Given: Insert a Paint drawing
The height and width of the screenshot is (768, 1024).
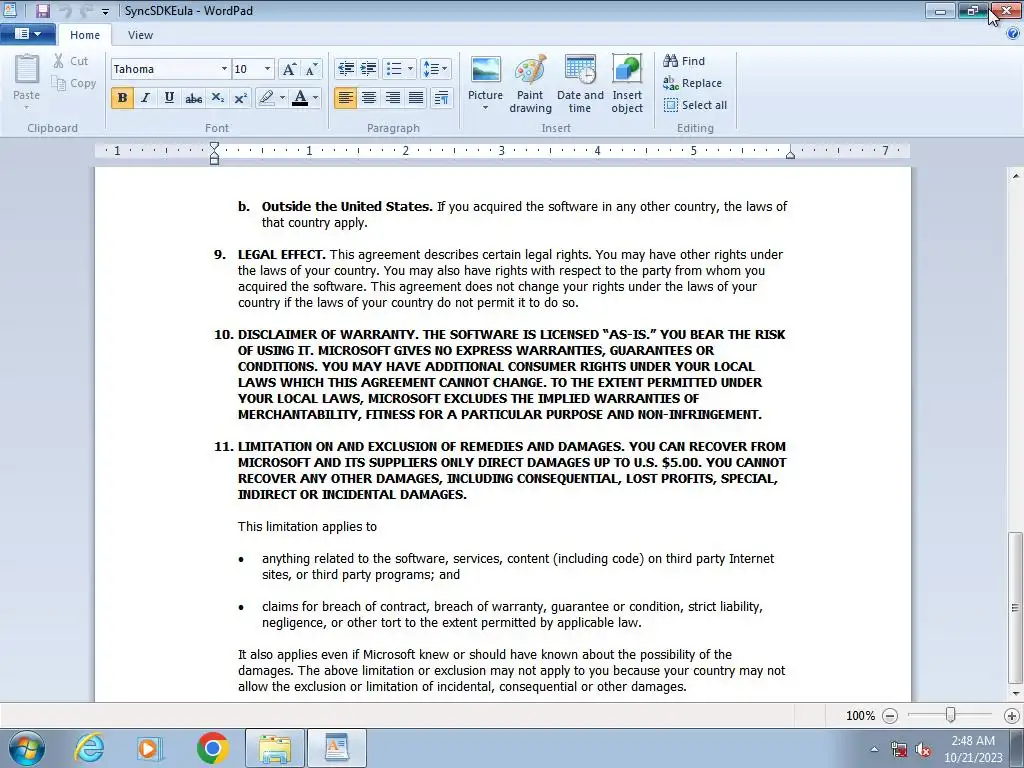Looking at the screenshot, I should click(x=530, y=84).
